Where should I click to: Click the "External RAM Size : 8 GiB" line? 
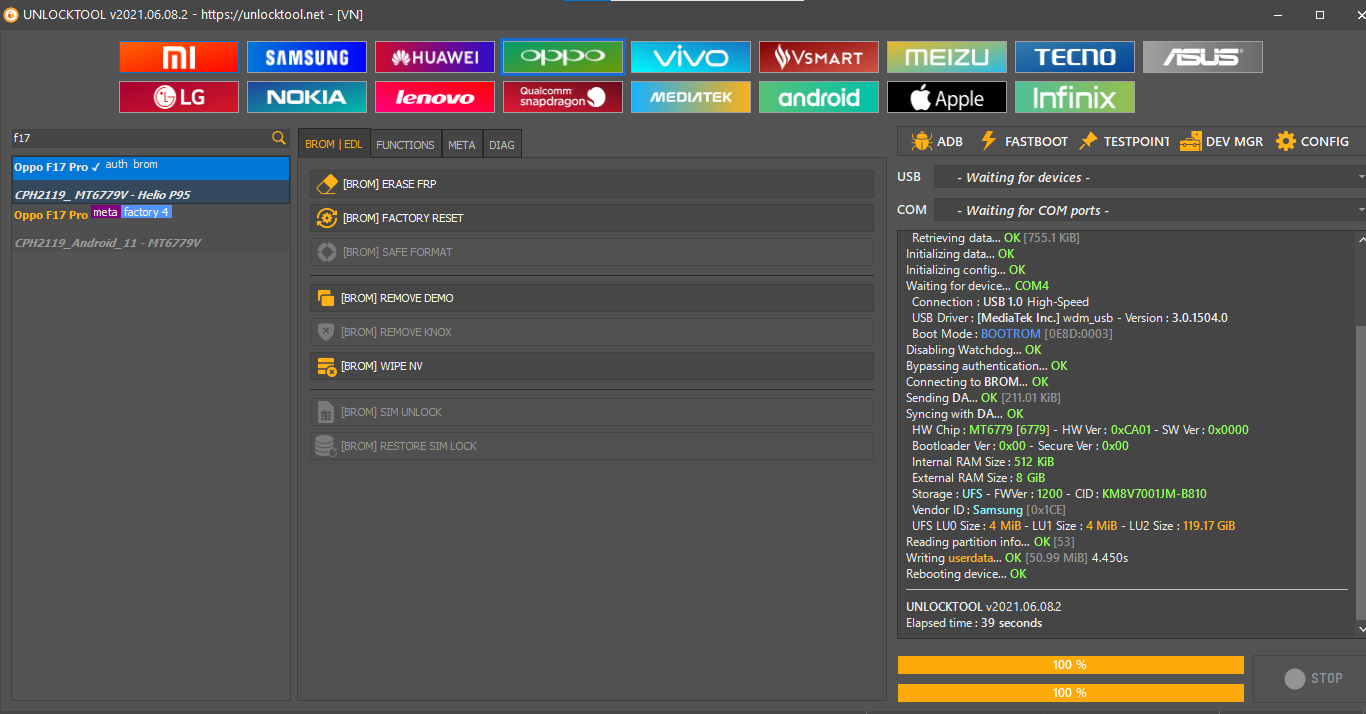point(978,478)
